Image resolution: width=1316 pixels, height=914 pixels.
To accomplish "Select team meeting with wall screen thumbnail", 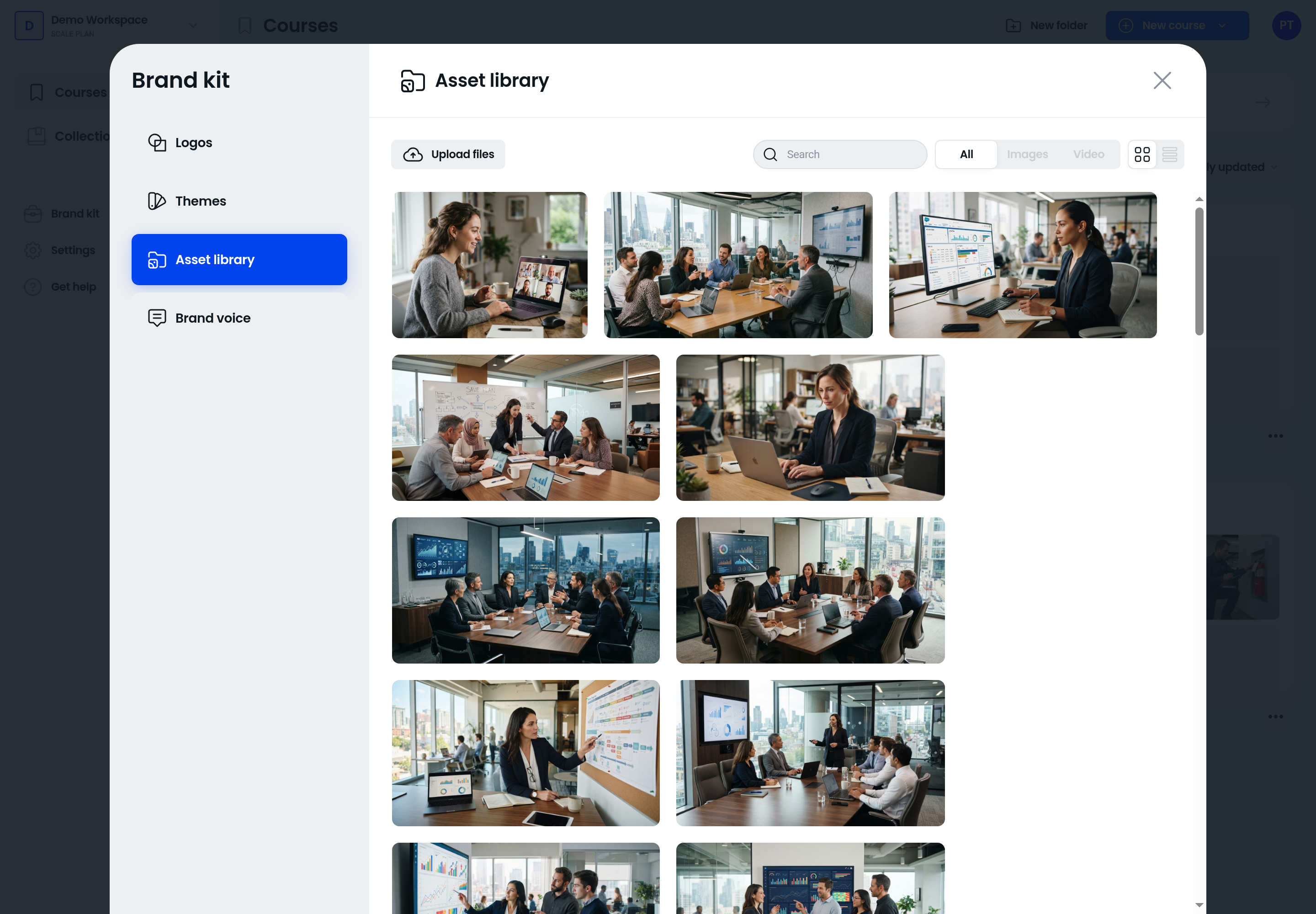I will [738, 265].
